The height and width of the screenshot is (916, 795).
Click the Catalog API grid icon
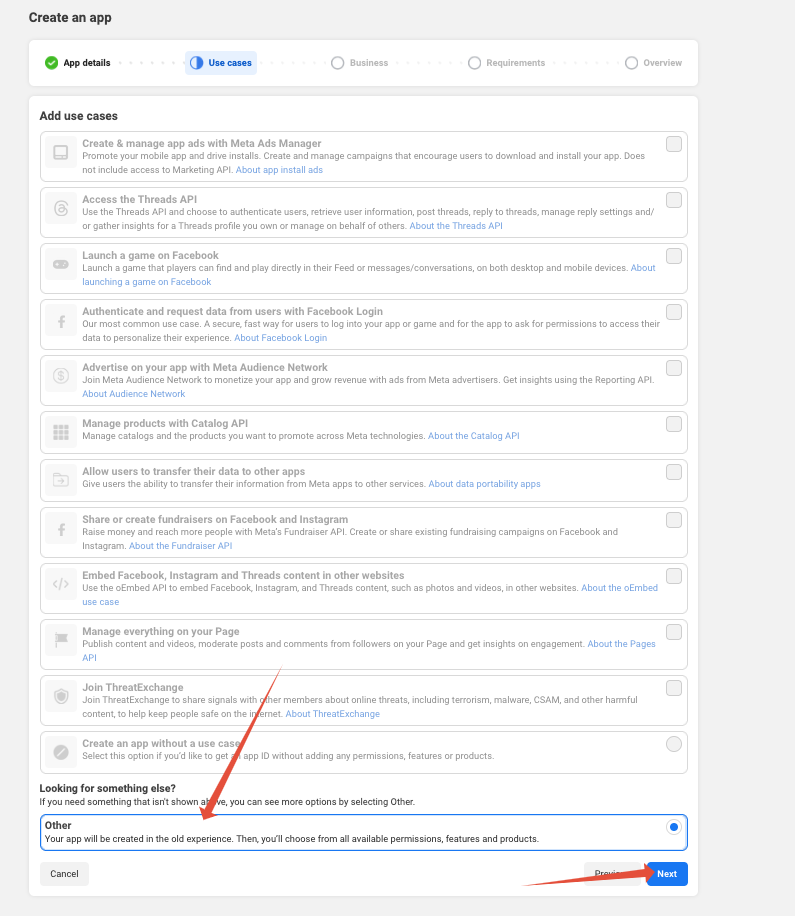pyautogui.click(x=61, y=432)
